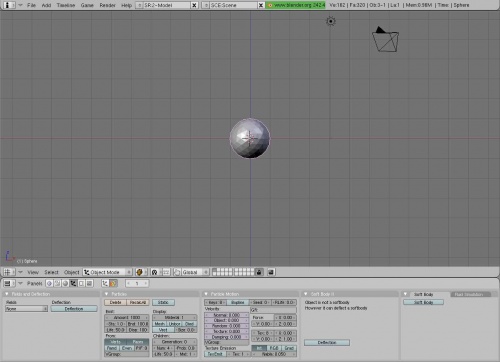
Task: Select the Int texture motion option
Action: point(259,348)
